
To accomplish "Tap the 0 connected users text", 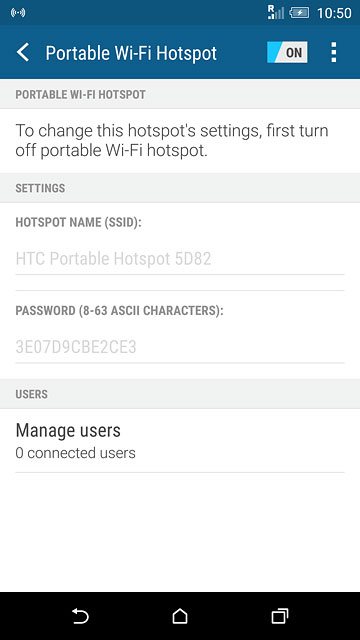I will (76, 453).
